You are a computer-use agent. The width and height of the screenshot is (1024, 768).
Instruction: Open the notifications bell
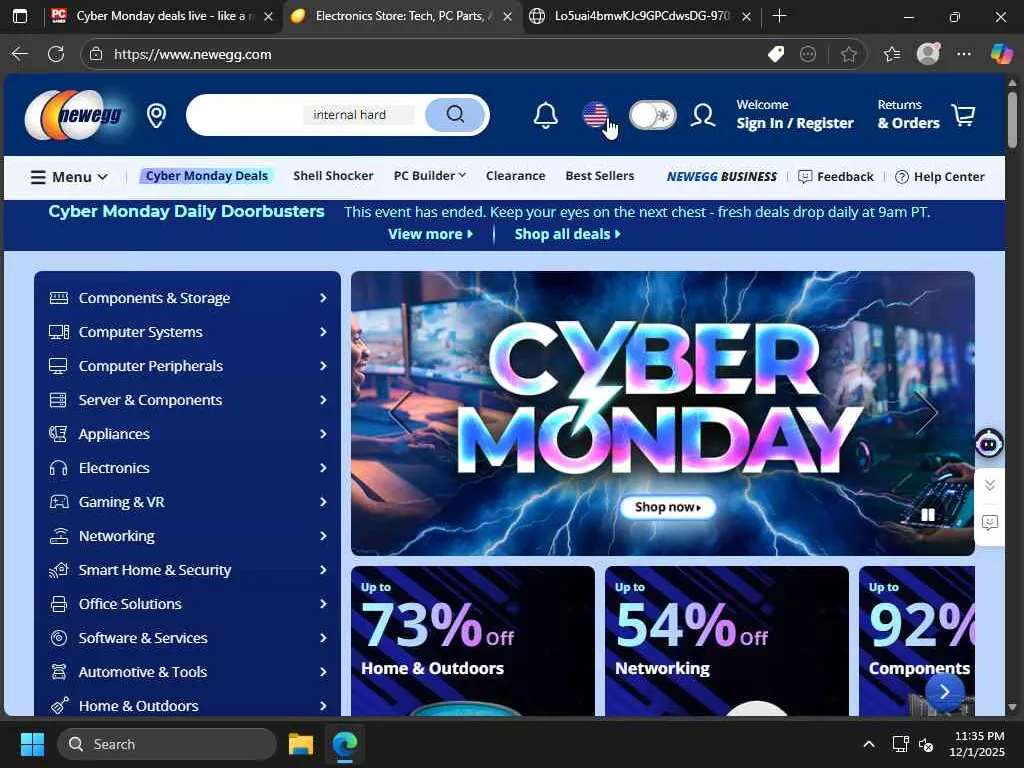coord(545,116)
